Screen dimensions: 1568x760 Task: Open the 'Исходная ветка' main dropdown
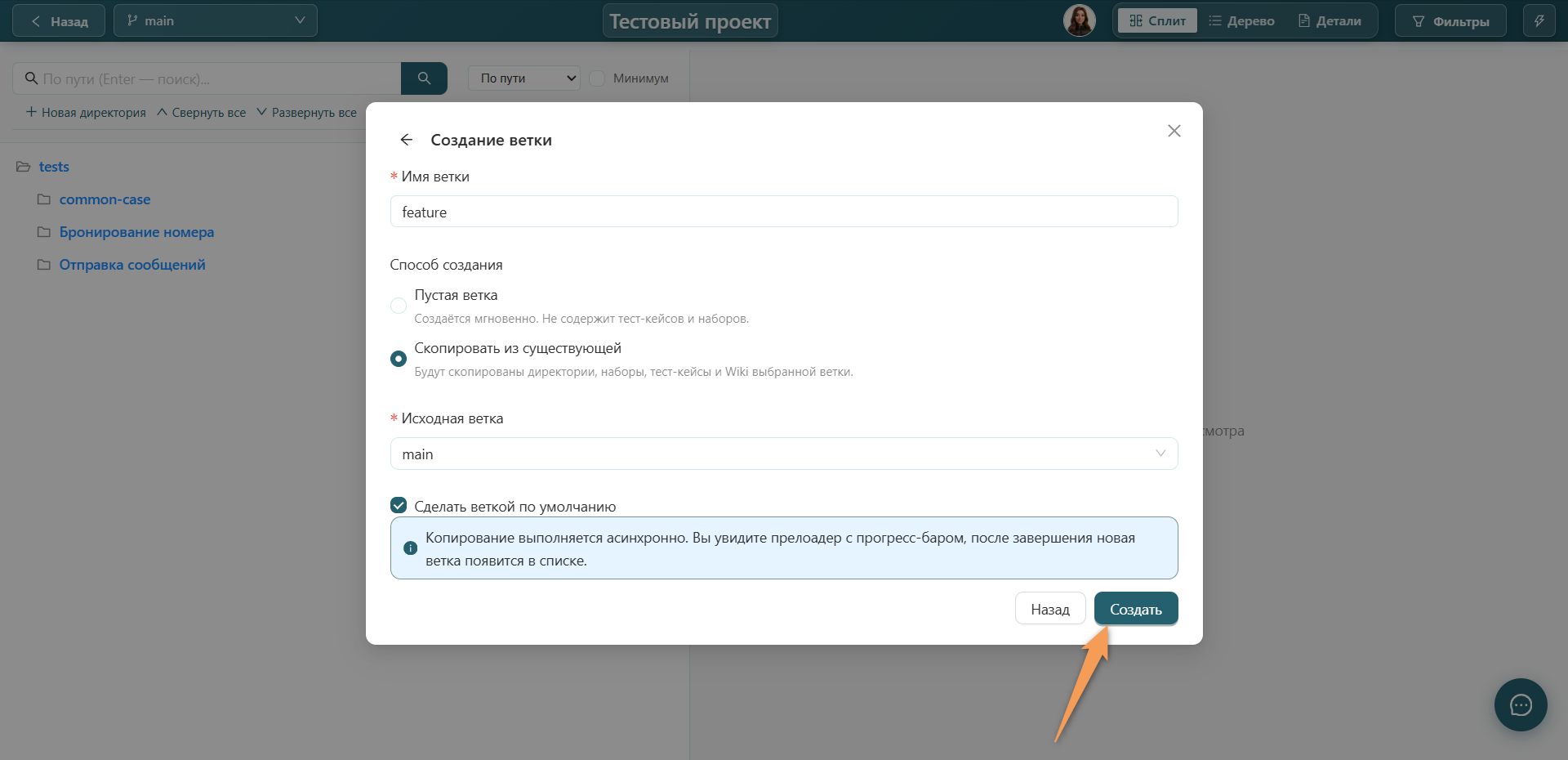click(784, 454)
